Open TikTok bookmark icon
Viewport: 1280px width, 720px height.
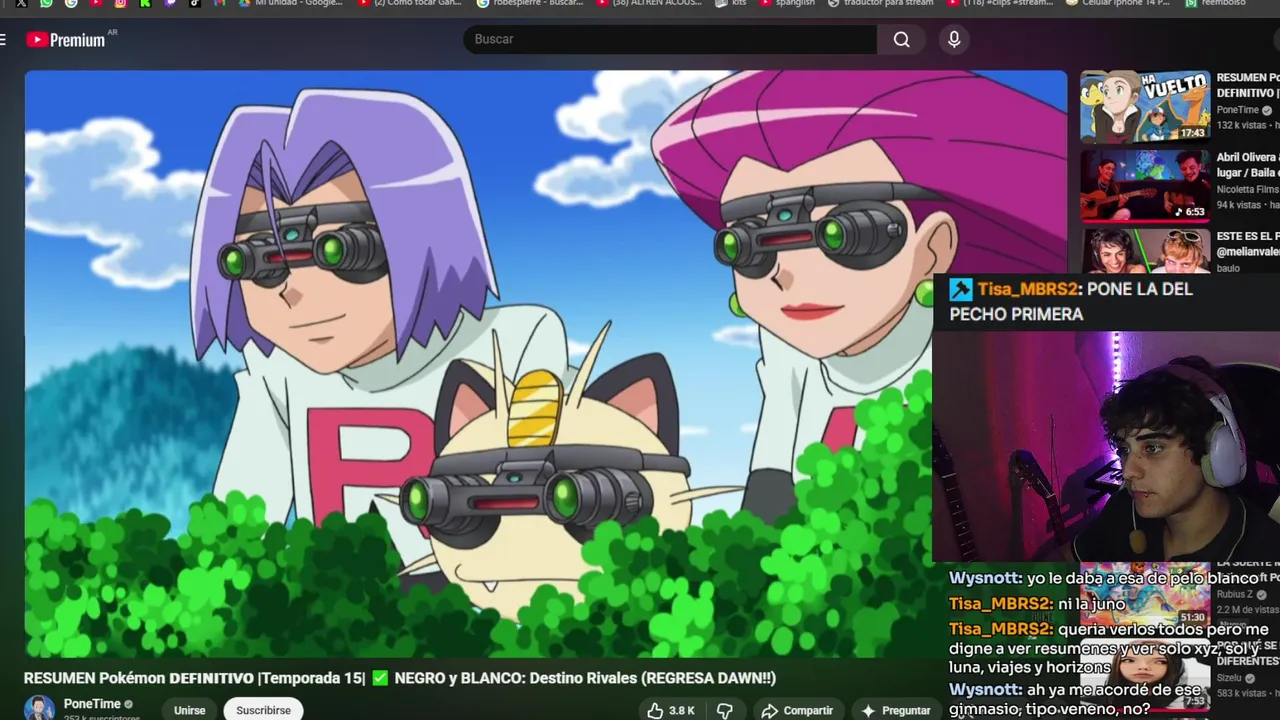(194, 3)
